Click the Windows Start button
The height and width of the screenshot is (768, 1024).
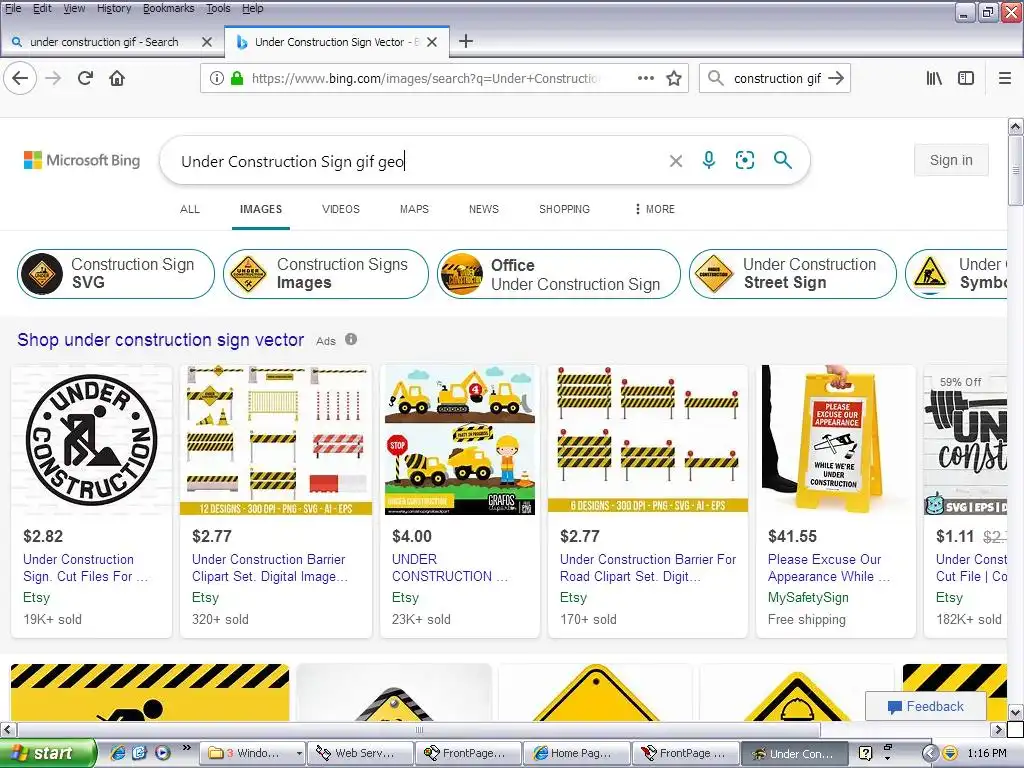(x=47, y=753)
